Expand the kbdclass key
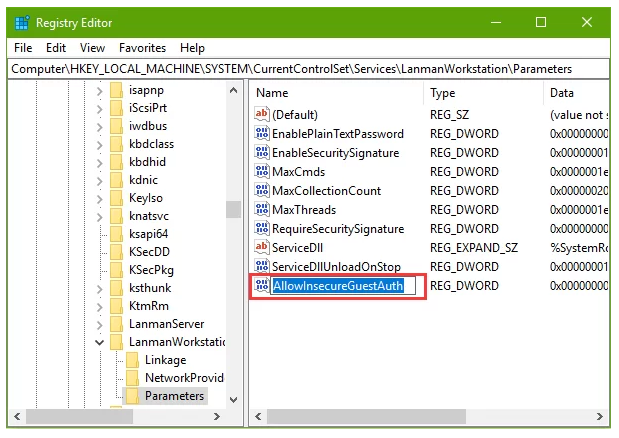 (99, 145)
